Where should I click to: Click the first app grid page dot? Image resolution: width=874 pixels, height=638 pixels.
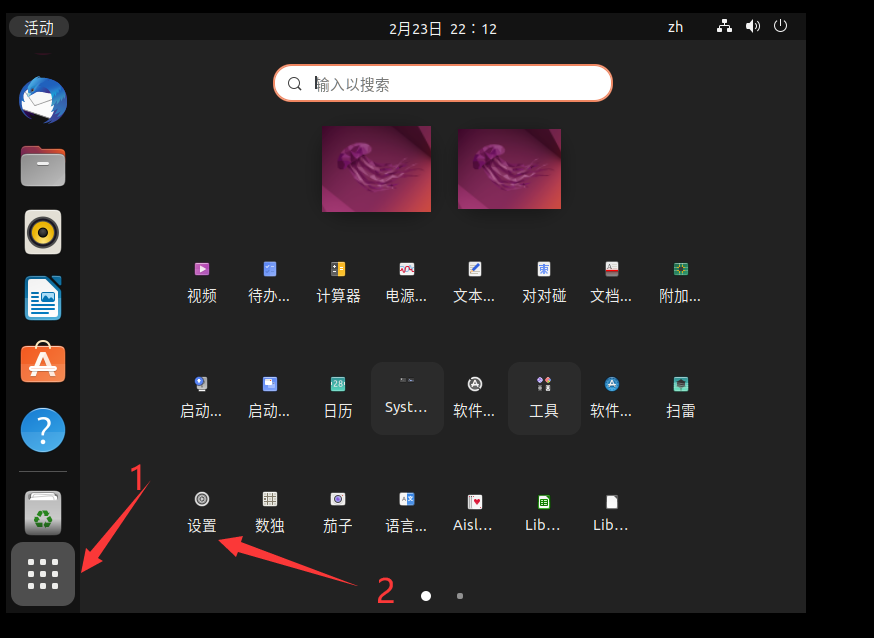click(x=426, y=596)
